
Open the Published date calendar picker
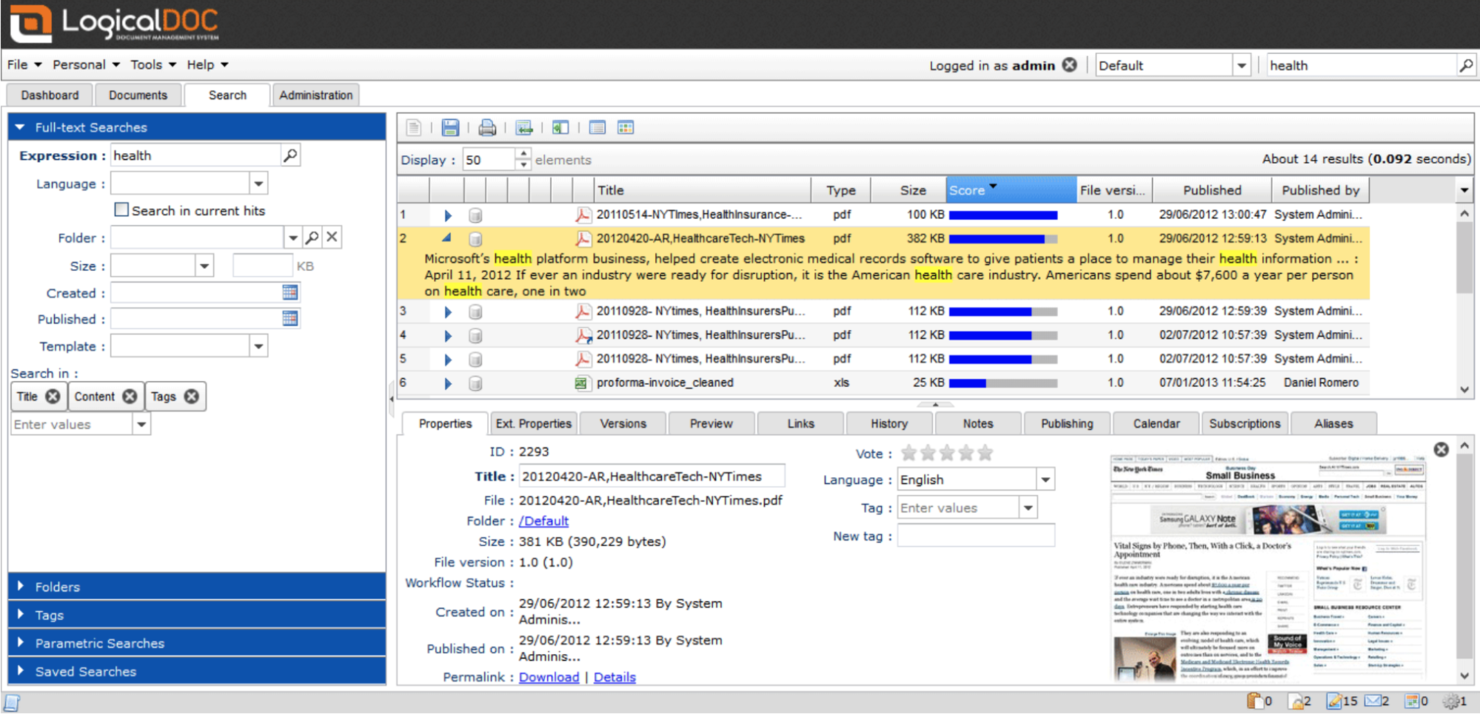[290, 319]
